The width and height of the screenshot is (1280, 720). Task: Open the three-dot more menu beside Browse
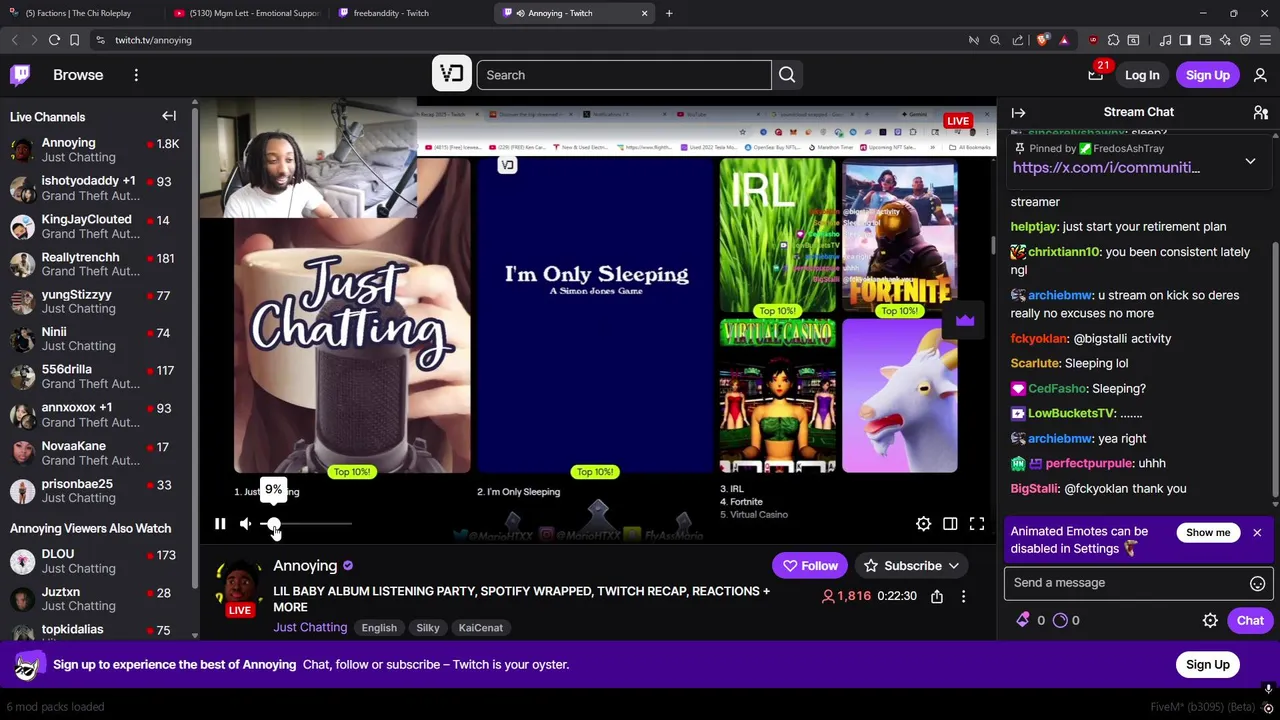pos(136,75)
